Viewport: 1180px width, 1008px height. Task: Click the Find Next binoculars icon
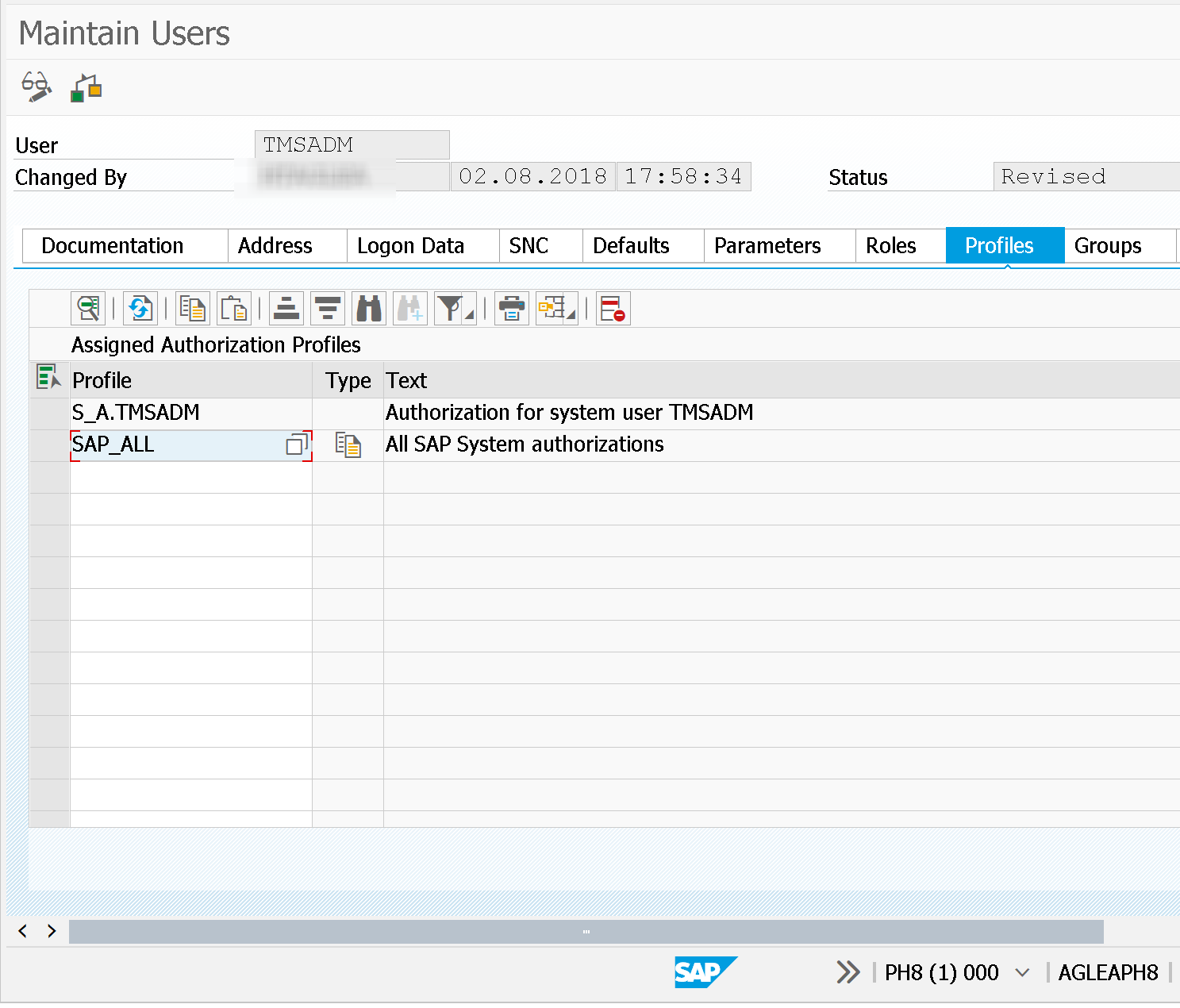(x=410, y=308)
